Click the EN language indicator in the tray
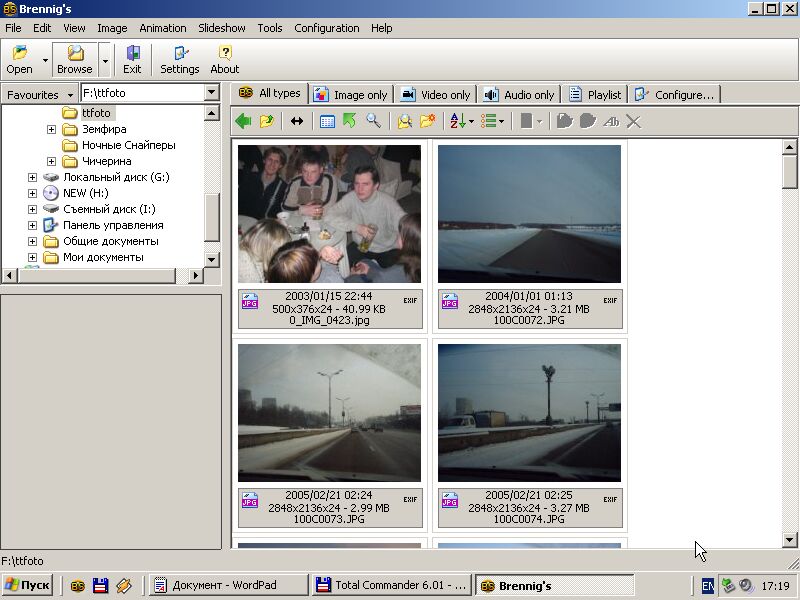Screen dimensions: 800x600 [708, 586]
